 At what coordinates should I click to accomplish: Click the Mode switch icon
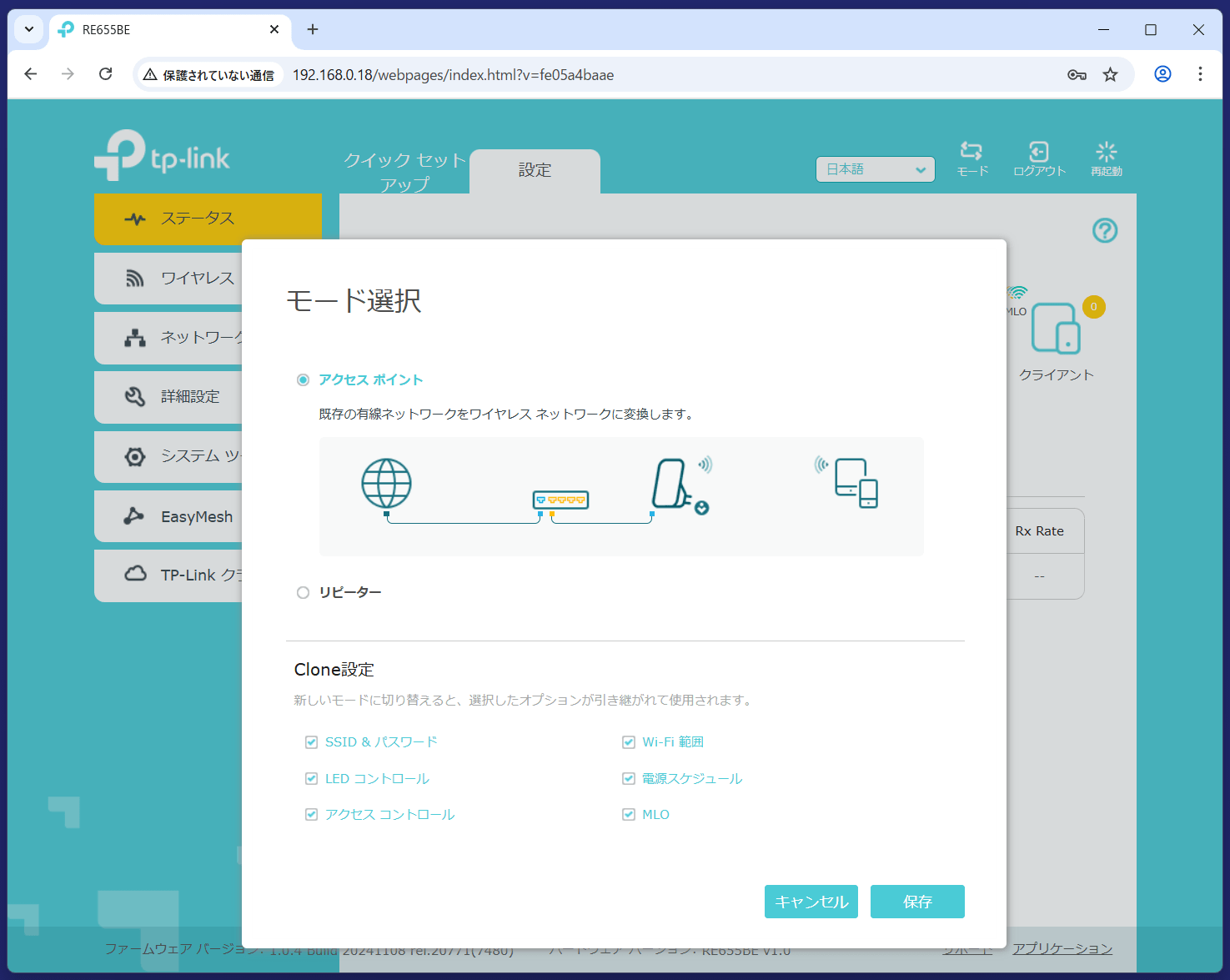pyautogui.click(x=971, y=152)
